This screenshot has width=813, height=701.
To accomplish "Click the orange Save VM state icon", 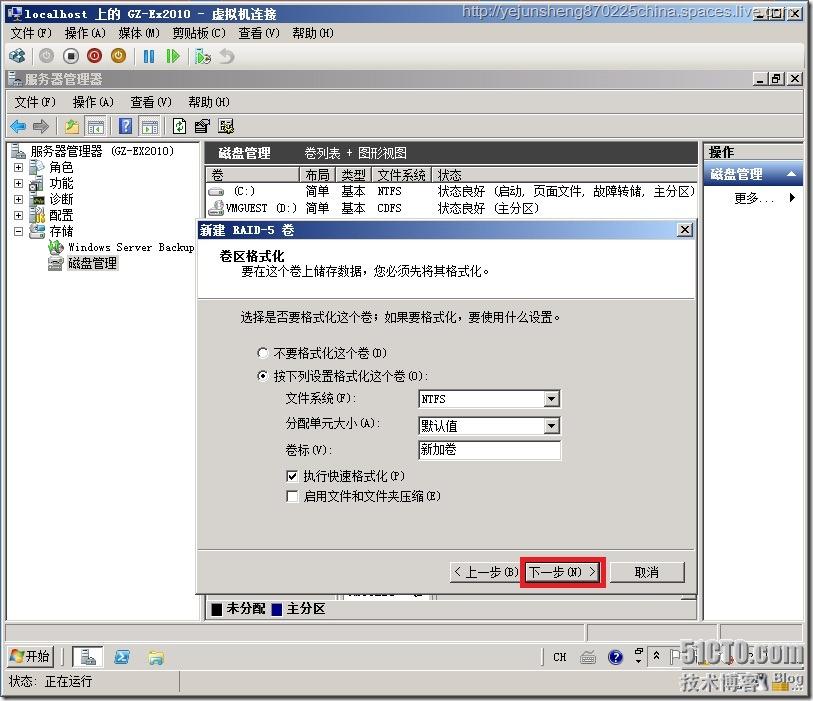I will coord(118,56).
